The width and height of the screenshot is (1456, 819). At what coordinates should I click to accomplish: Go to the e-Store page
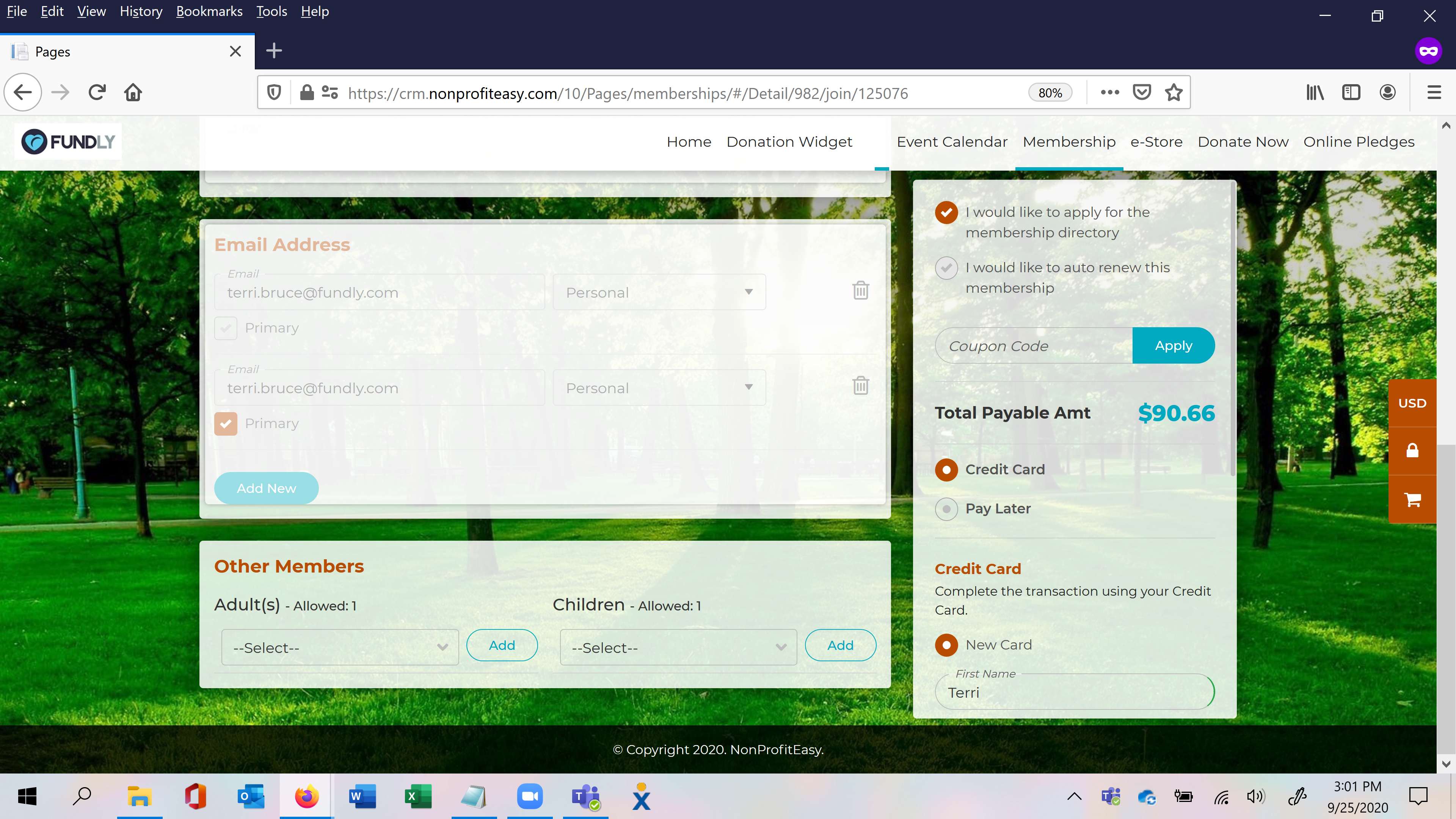[x=1156, y=142]
